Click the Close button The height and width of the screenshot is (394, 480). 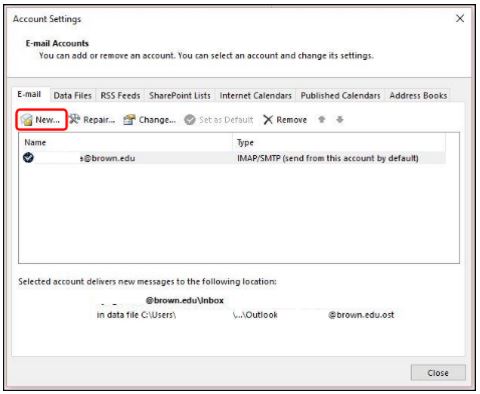[x=438, y=373]
